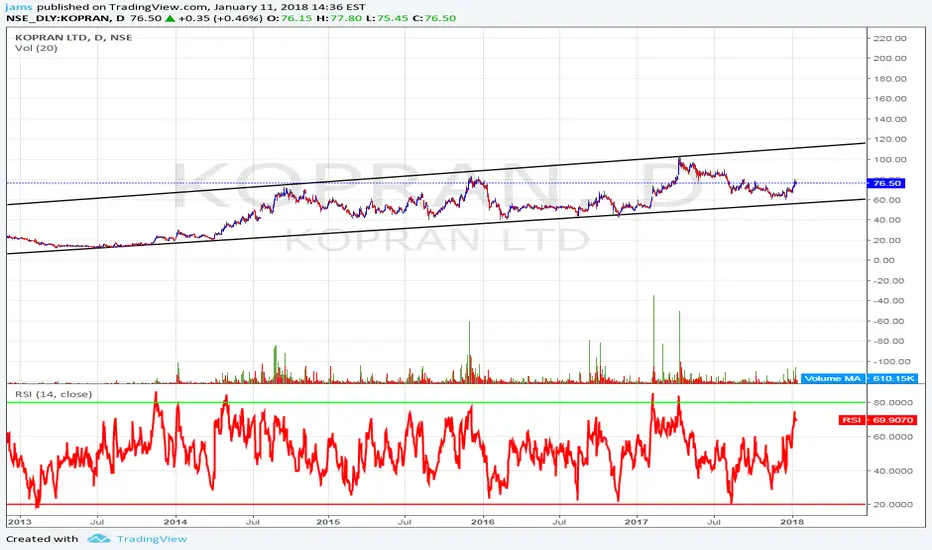This screenshot has height=550, width=932.
Task: Click the 'Volume MA' label tag
Action: tap(832, 378)
